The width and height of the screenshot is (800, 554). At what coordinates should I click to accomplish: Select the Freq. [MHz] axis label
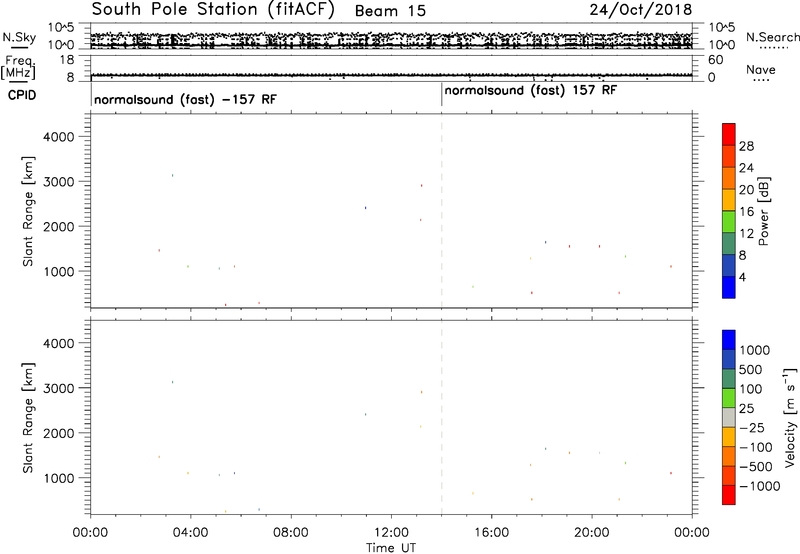pyautogui.click(x=18, y=68)
